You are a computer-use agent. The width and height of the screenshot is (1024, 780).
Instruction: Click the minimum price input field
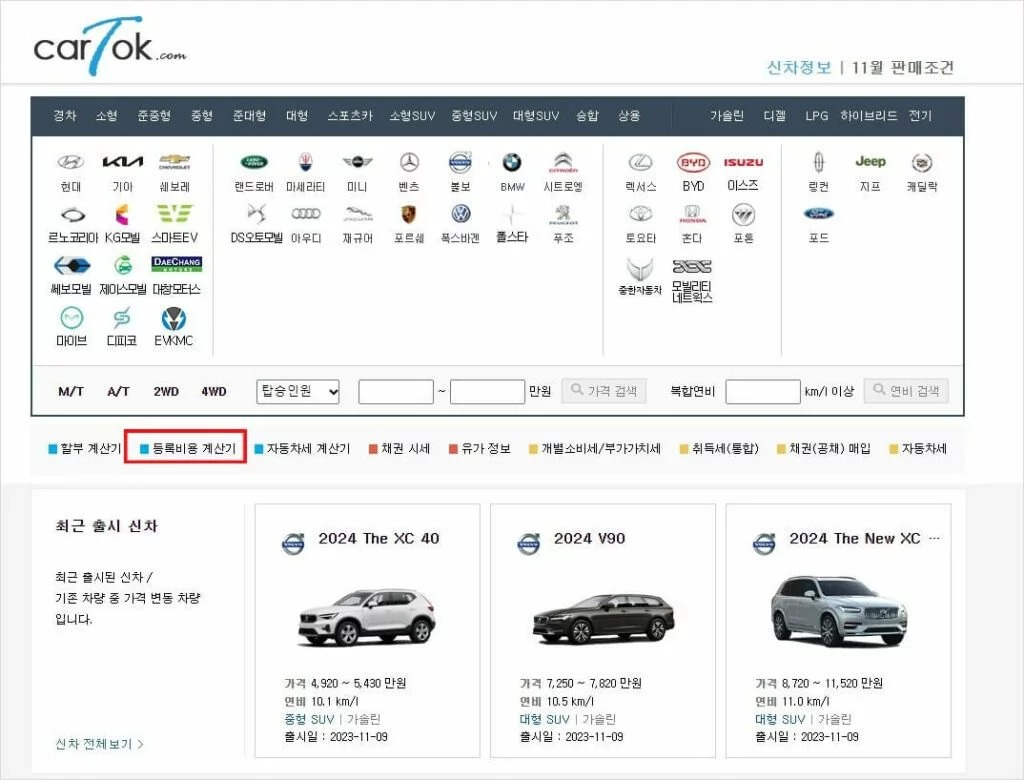pyautogui.click(x=396, y=392)
